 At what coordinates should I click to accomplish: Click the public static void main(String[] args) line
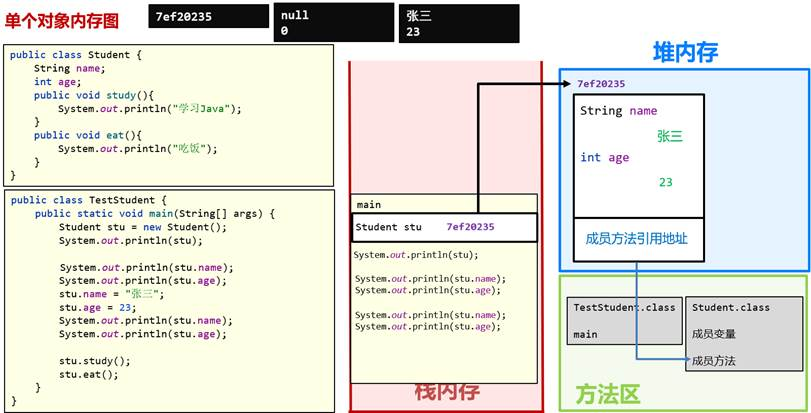pyautogui.click(x=155, y=213)
